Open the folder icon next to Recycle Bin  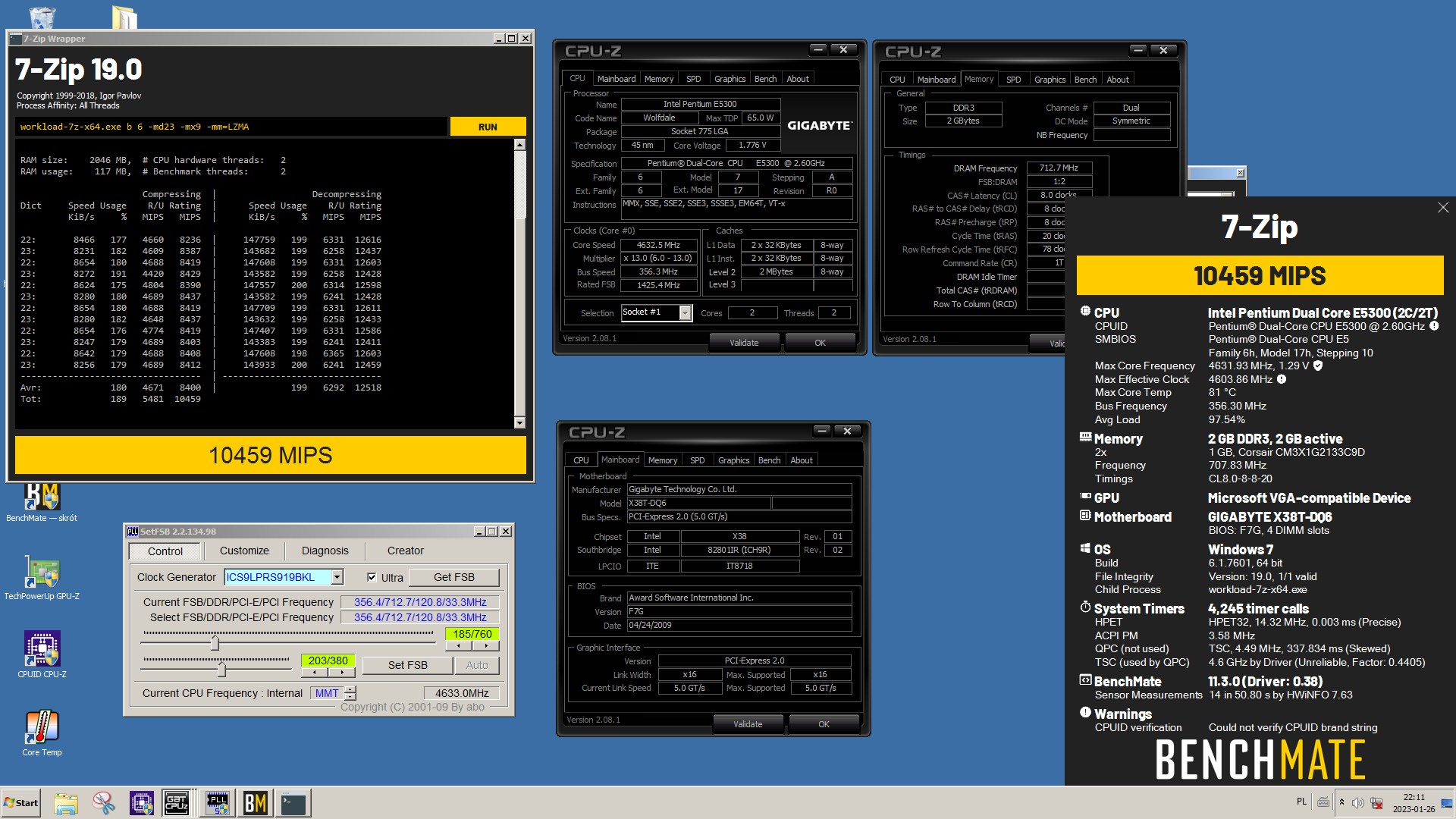(124, 17)
